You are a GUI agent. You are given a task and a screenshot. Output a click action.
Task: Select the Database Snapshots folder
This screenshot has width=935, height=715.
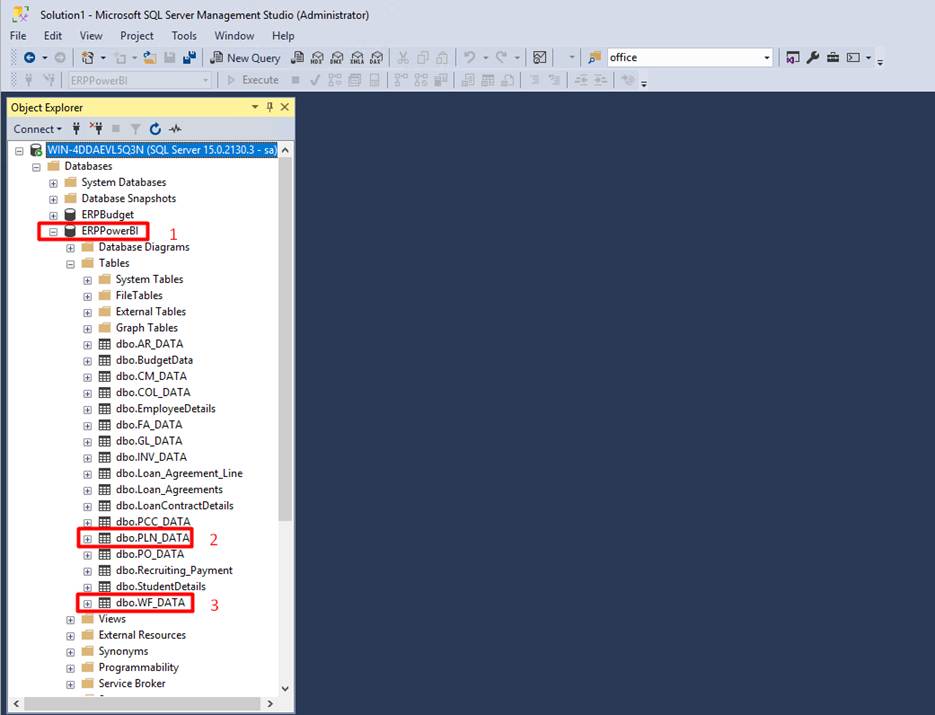click(x=128, y=199)
